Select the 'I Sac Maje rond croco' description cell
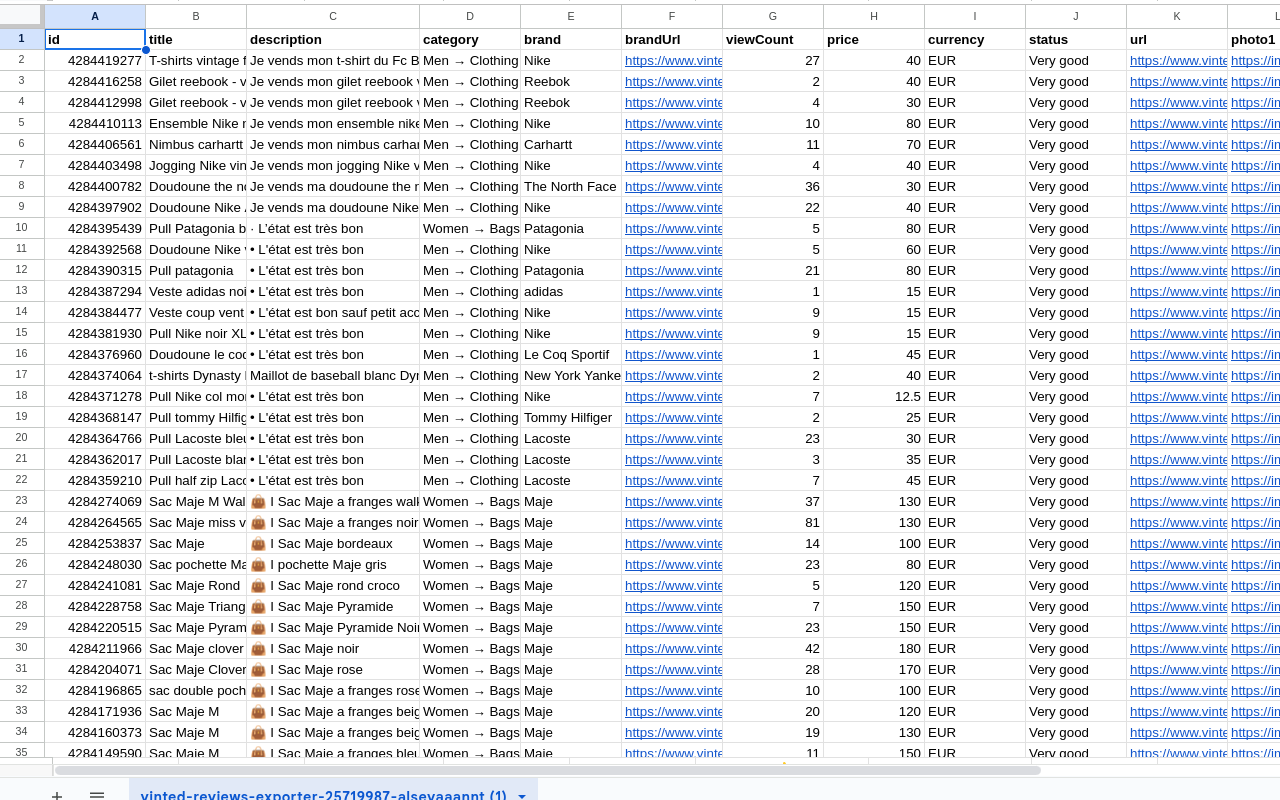The width and height of the screenshot is (1280, 800). (333, 585)
